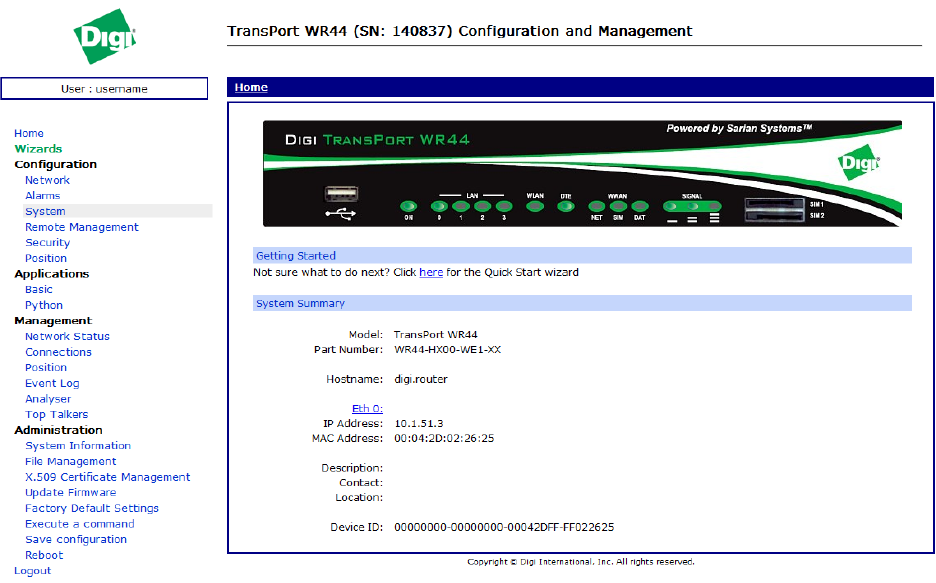Open System Information page
Viewport: 936px width, 583px height.
[78, 446]
